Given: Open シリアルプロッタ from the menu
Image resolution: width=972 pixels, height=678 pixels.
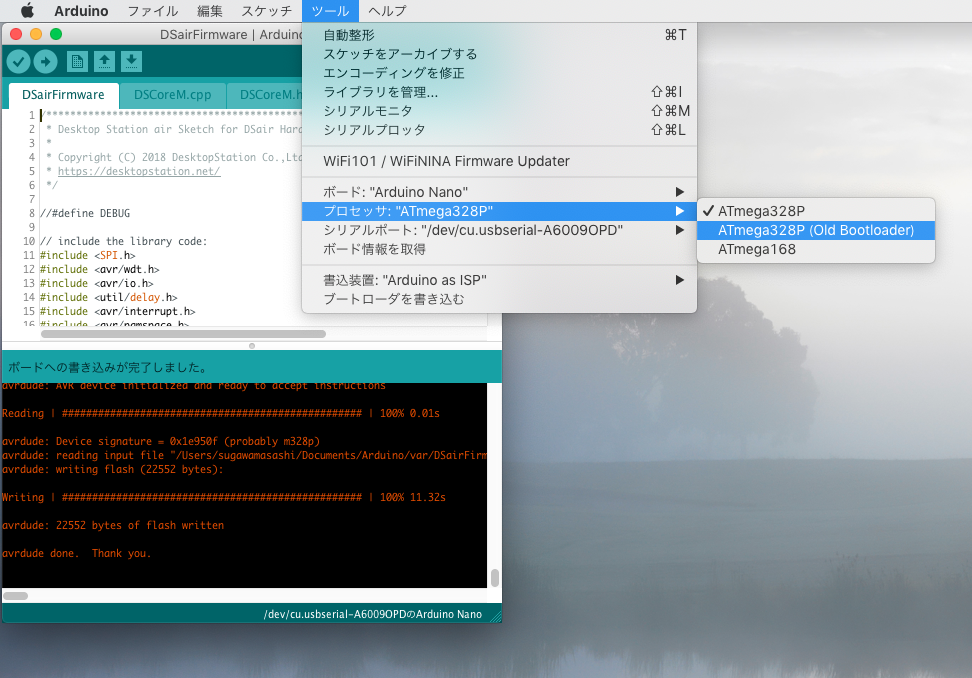Looking at the screenshot, I should tap(499, 130).
